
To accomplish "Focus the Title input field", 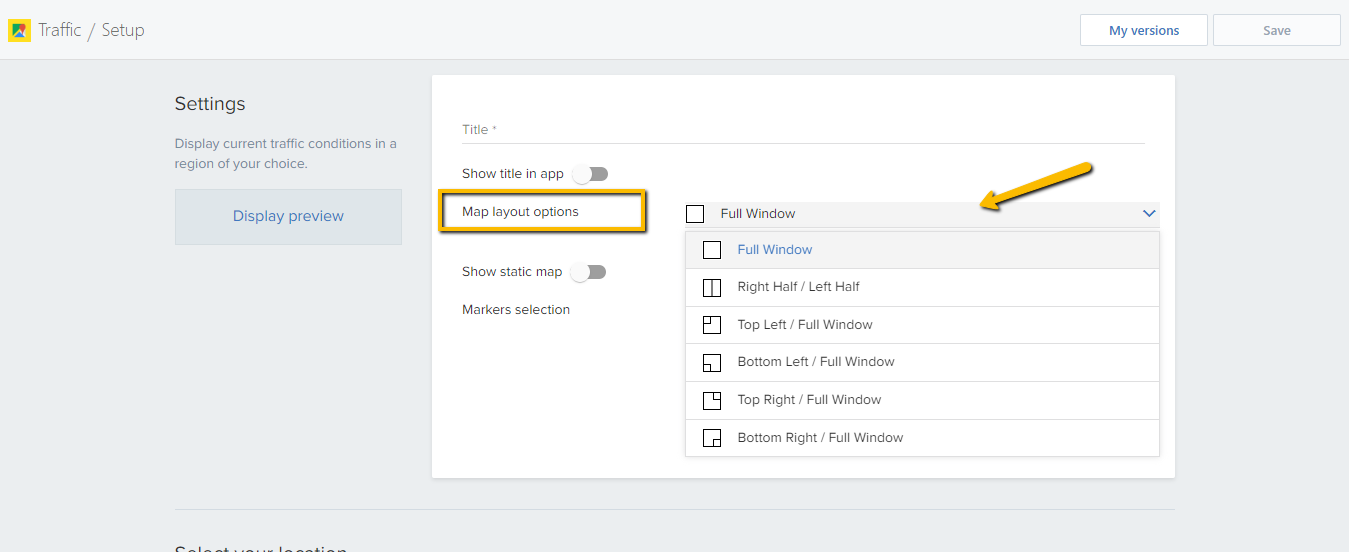I will coord(803,130).
